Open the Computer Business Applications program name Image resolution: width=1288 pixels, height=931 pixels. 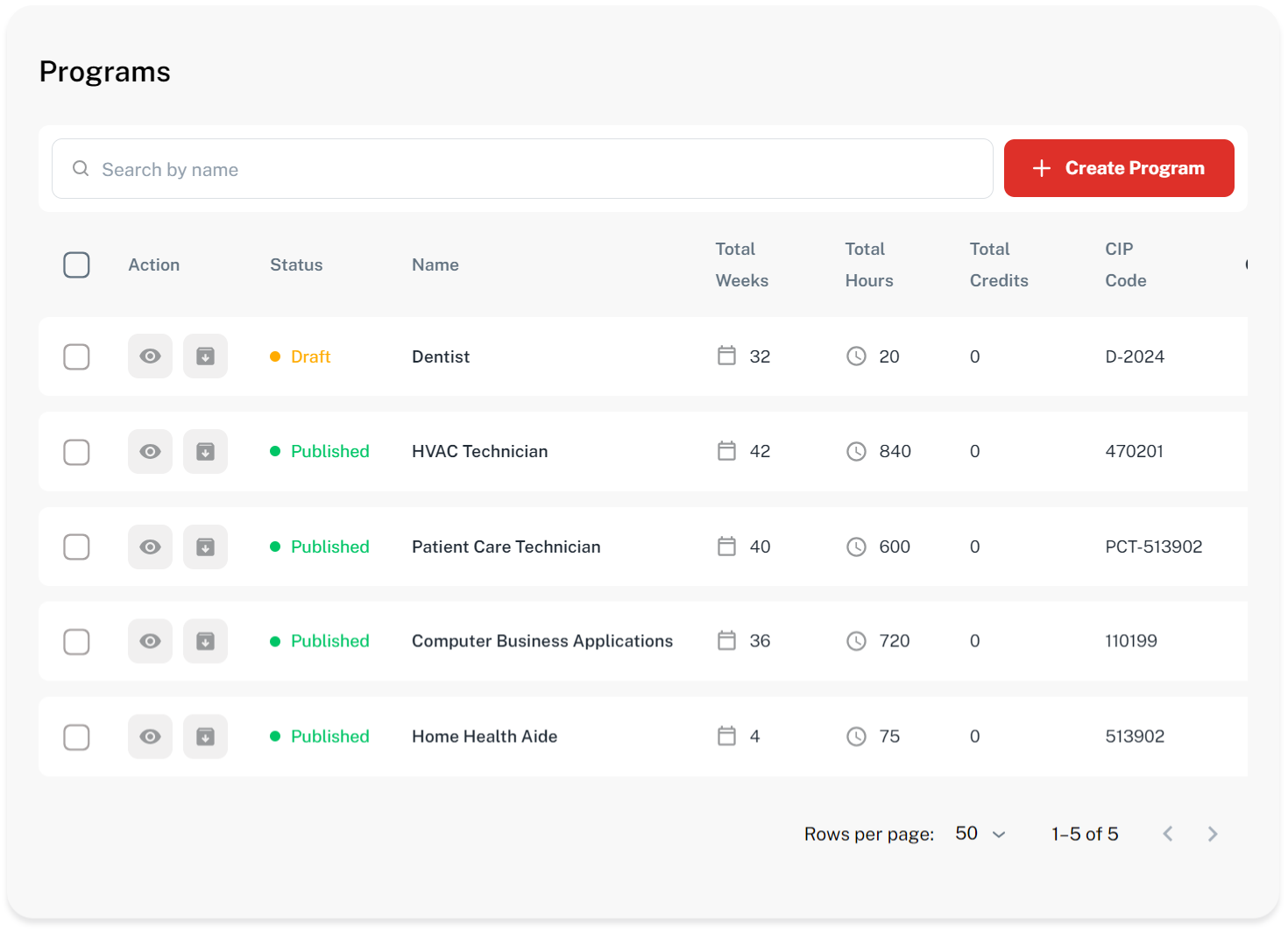tap(542, 641)
